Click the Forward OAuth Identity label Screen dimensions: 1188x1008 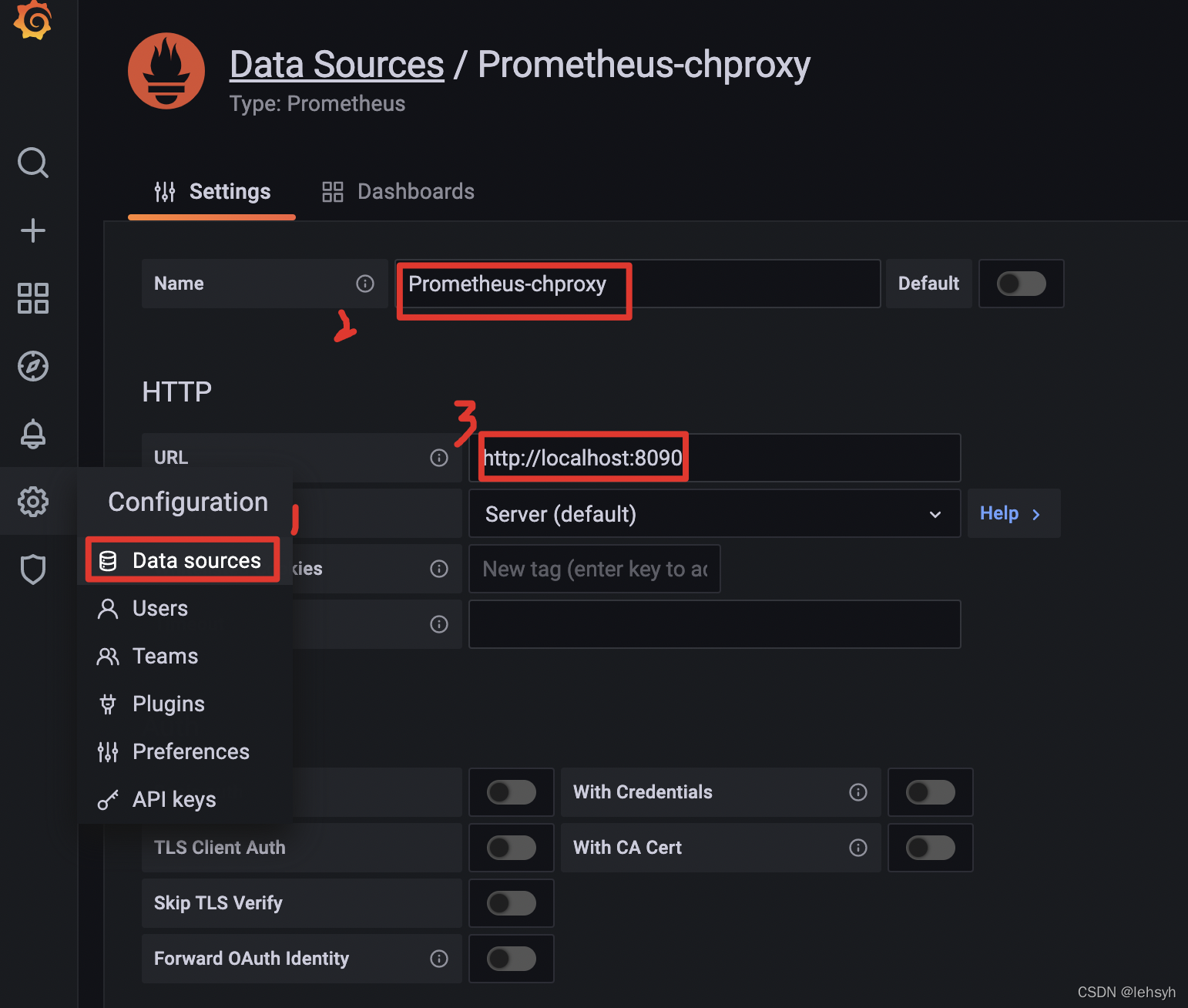(x=251, y=959)
